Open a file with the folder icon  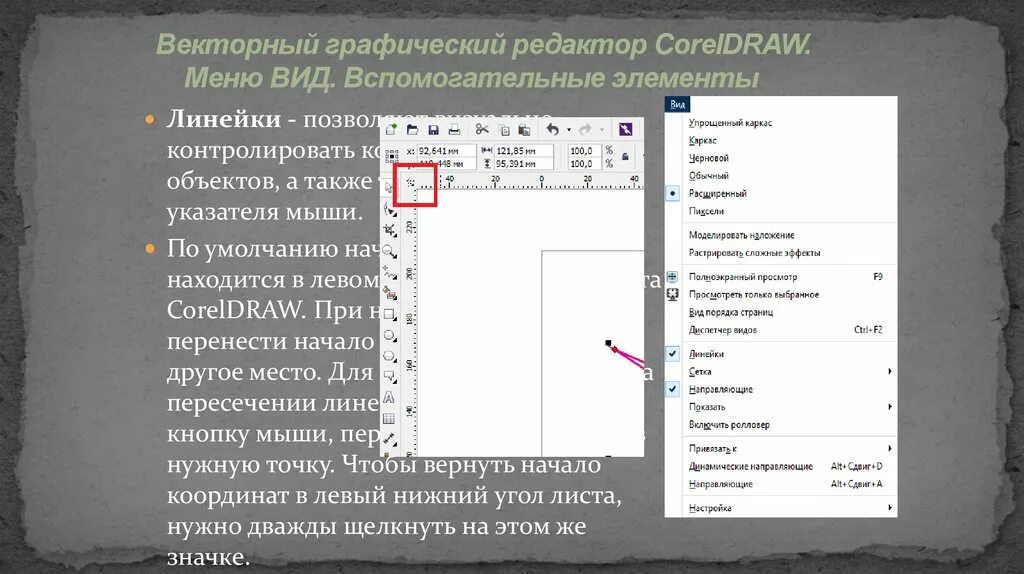pyautogui.click(x=412, y=129)
